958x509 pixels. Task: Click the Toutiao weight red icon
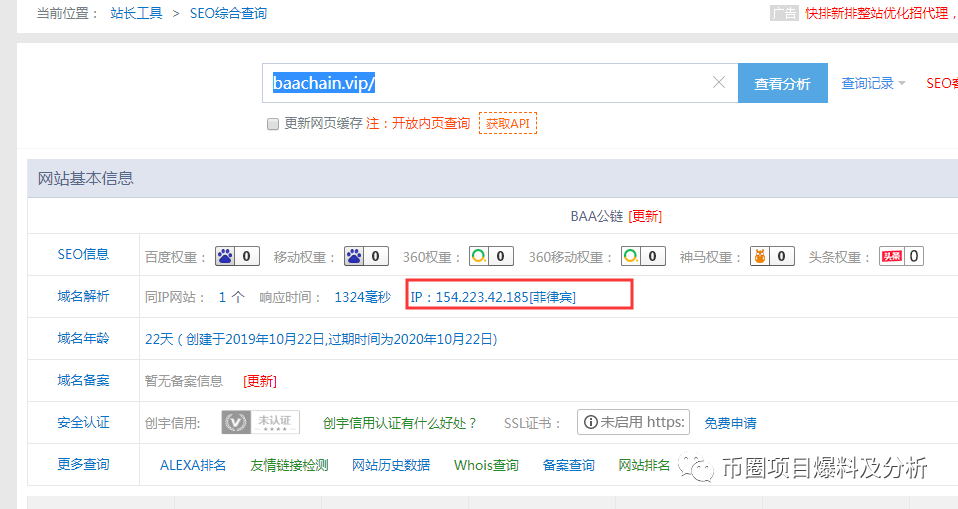point(891,256)
